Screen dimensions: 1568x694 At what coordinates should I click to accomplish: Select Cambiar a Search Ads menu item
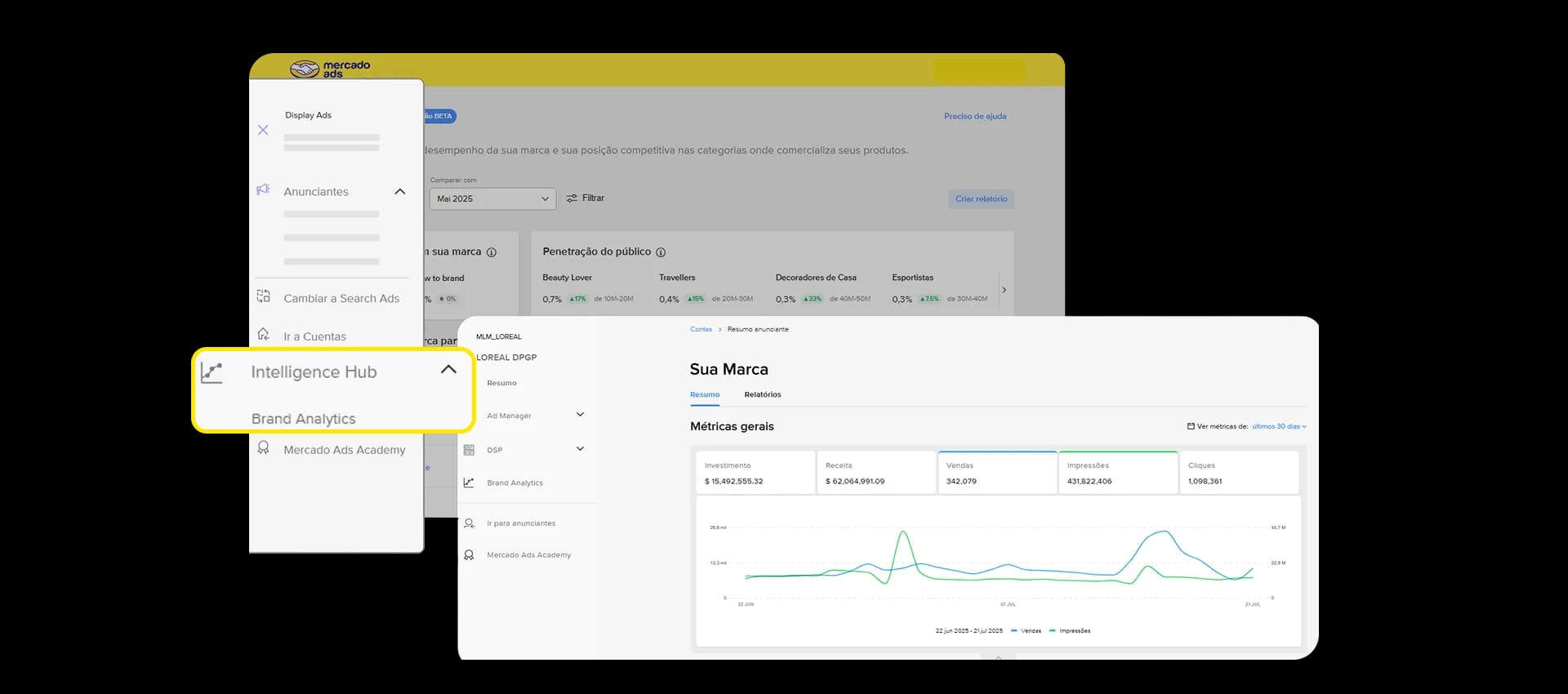(341, 299)
